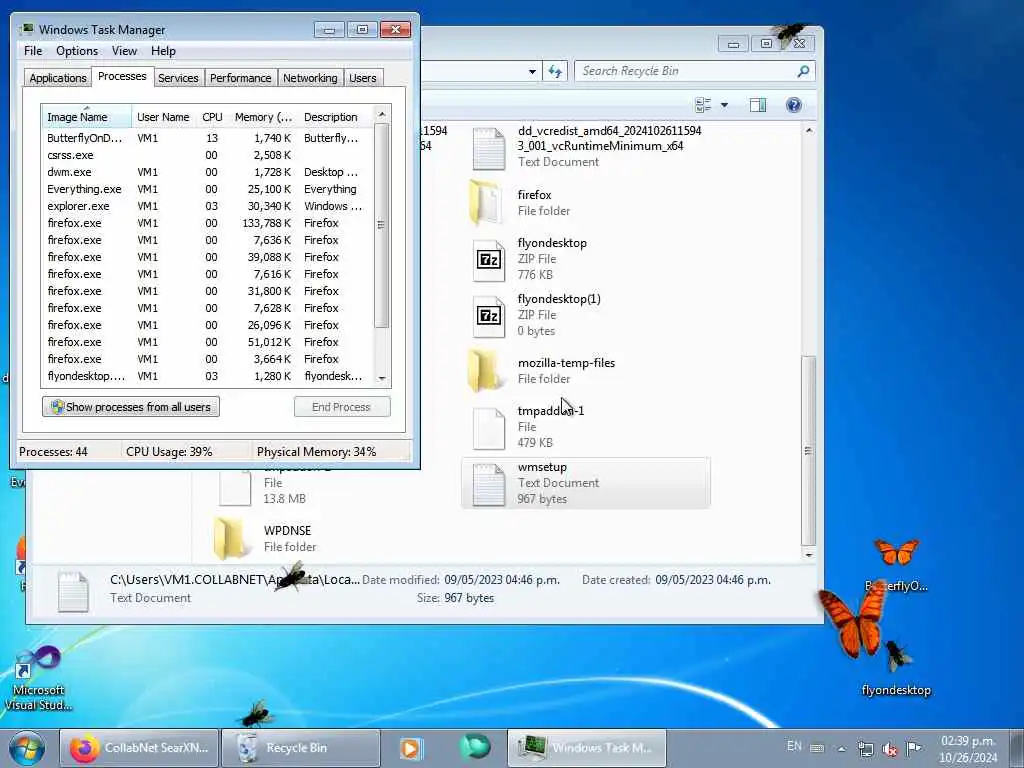
Task: Open Windows Media Player from taskbar
Action: click(x=411, y=748)
